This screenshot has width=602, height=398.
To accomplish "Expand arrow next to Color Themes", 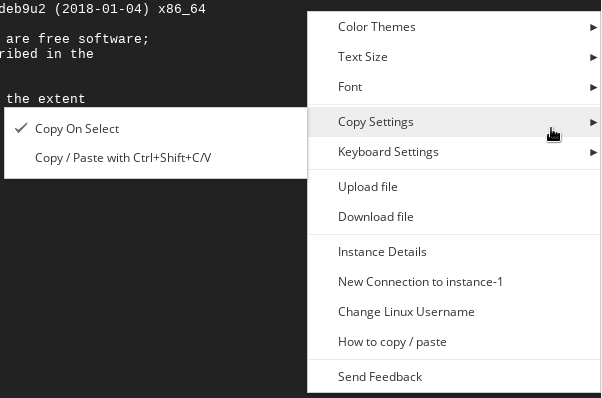I will [x=593, y=27].
